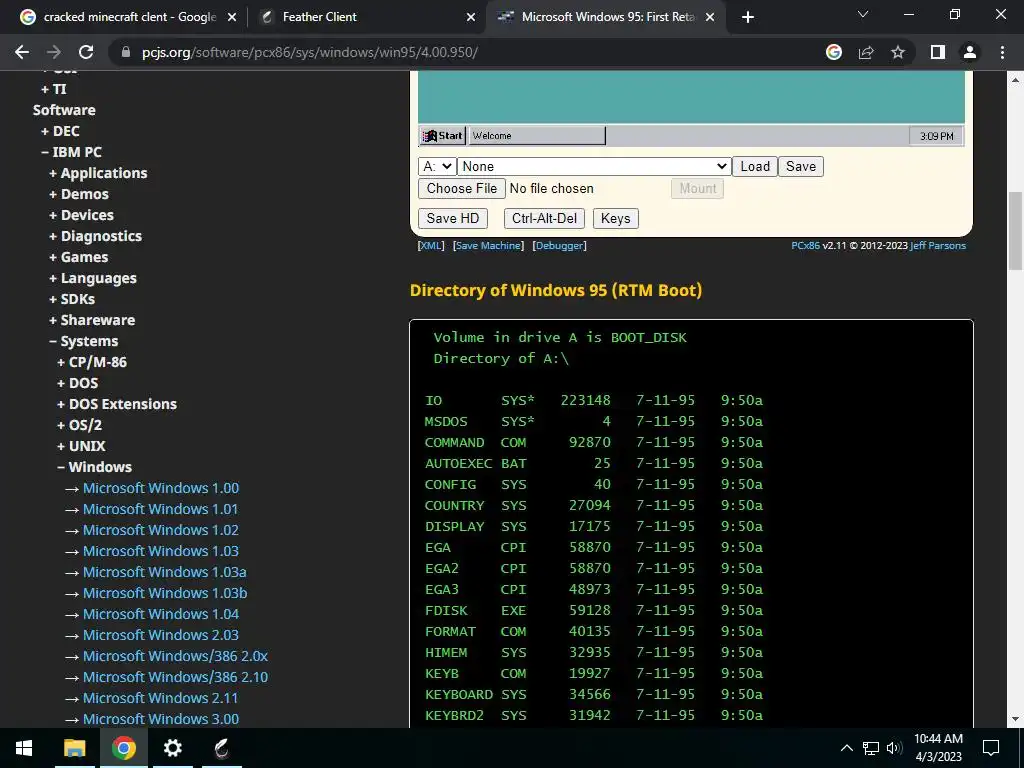Click the address bar URL field

pyautogui.click(x=457, y=52)
